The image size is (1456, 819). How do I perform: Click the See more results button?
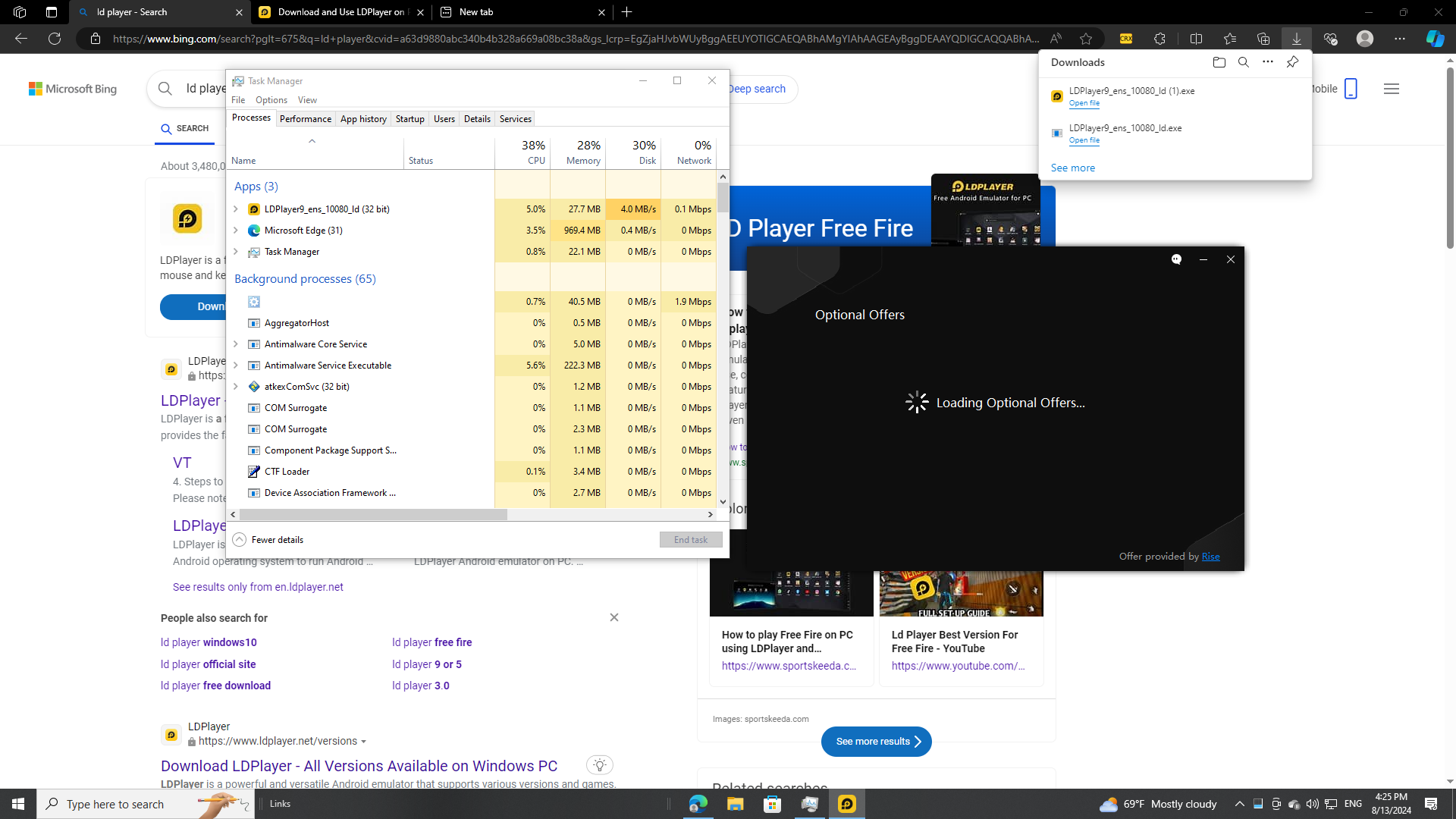[876, 742]
